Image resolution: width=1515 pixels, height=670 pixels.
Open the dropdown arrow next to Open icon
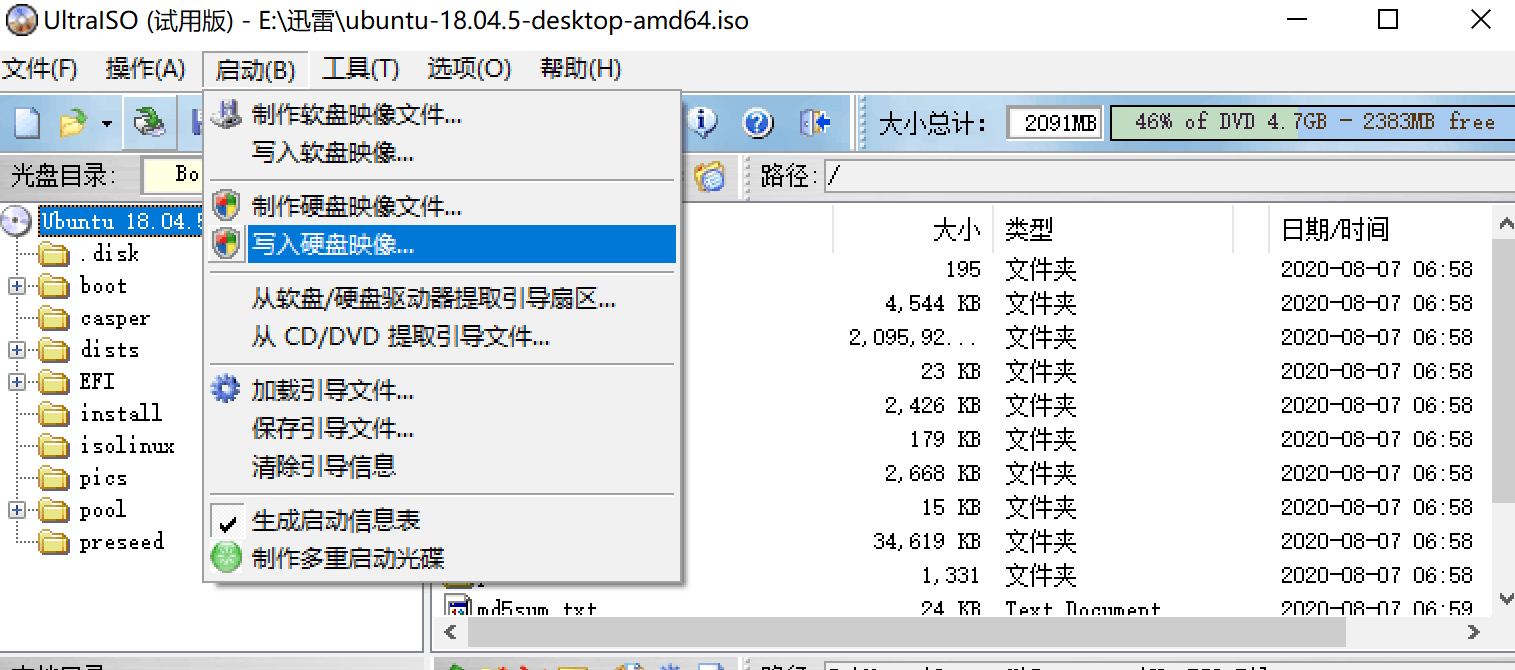(106, 124)
